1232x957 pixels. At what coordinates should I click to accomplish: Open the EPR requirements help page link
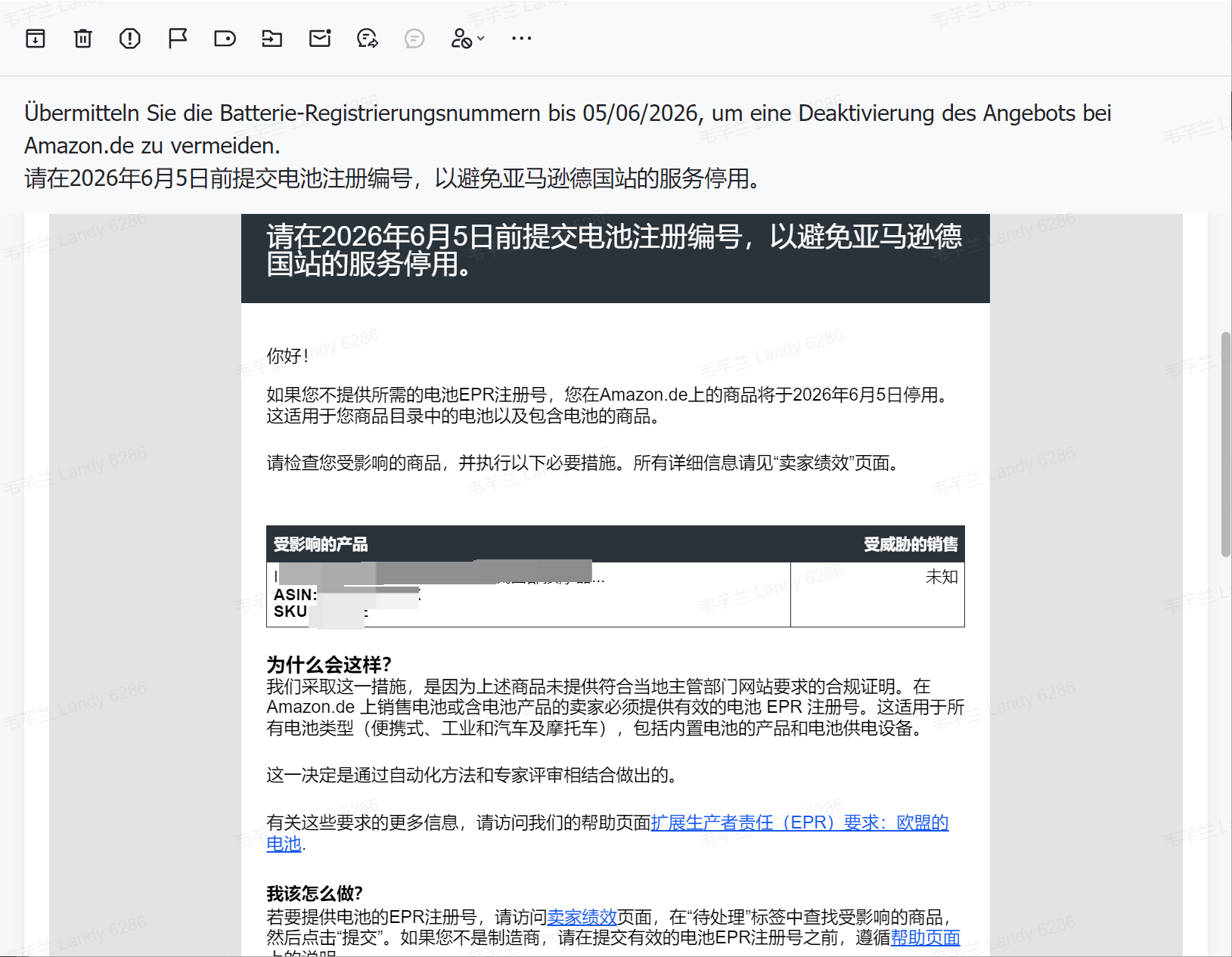tap(799, 822)
